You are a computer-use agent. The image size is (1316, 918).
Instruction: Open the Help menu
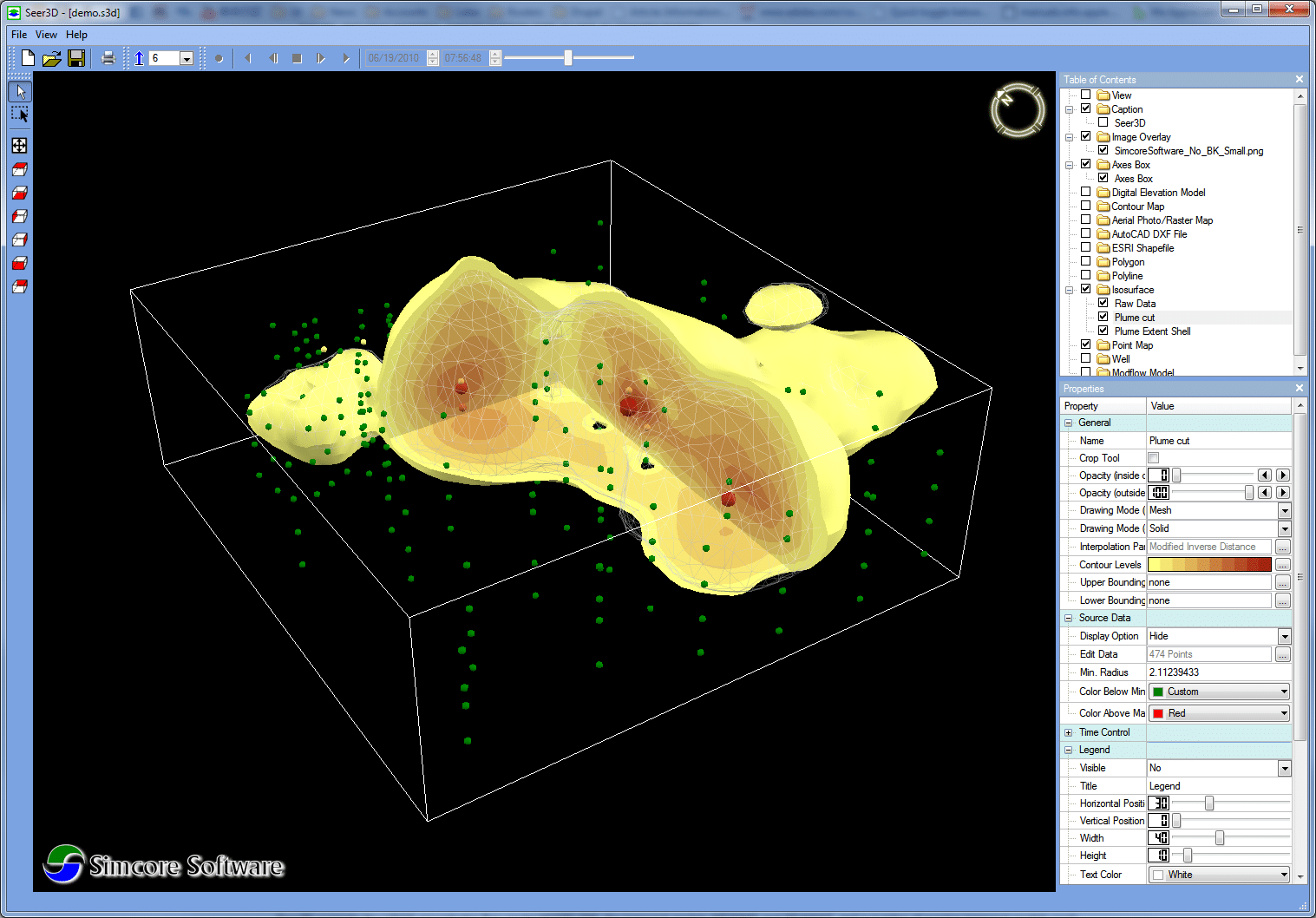point(76,35)
